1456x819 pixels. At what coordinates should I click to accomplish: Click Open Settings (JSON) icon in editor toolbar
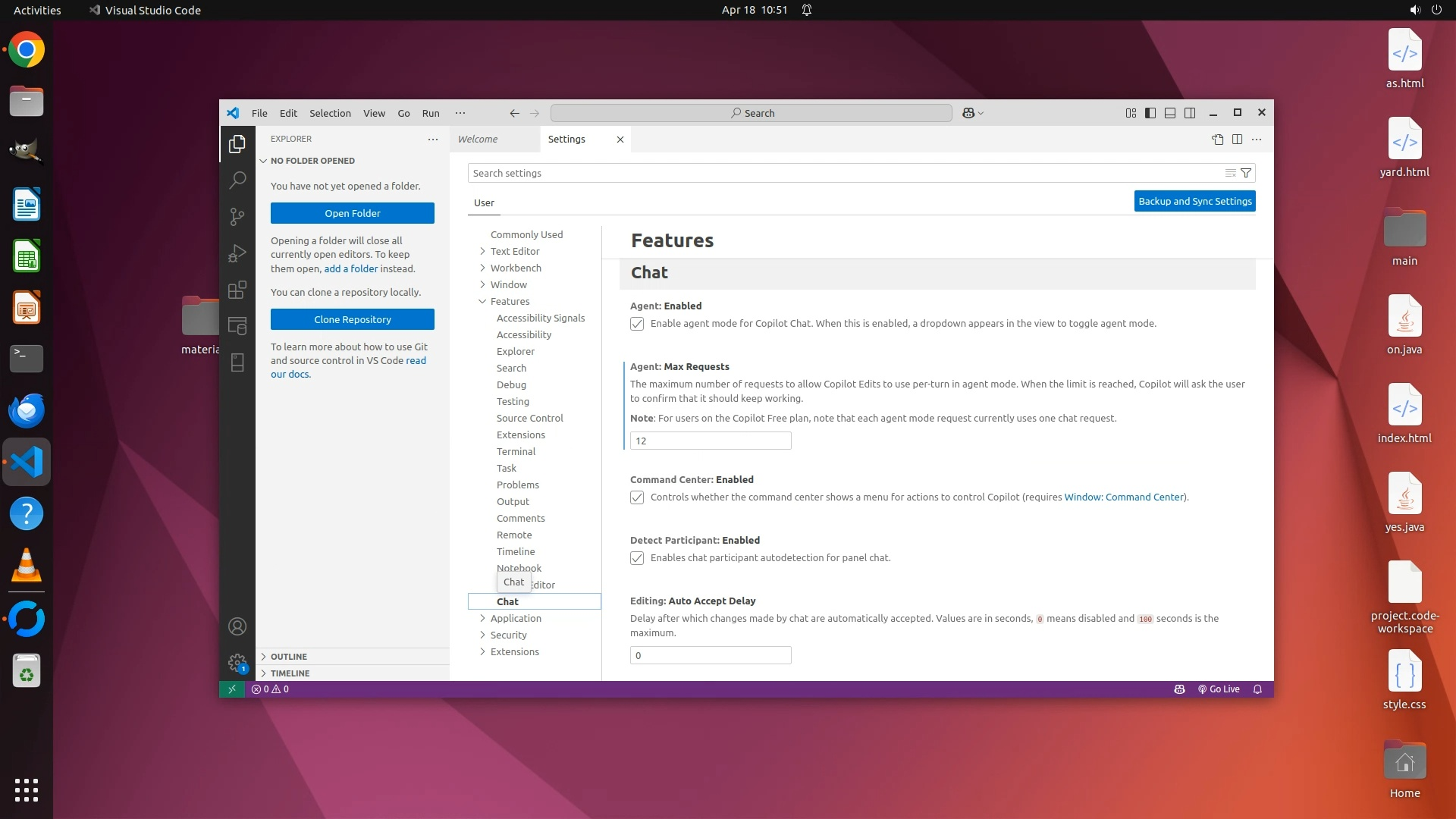1217,139
